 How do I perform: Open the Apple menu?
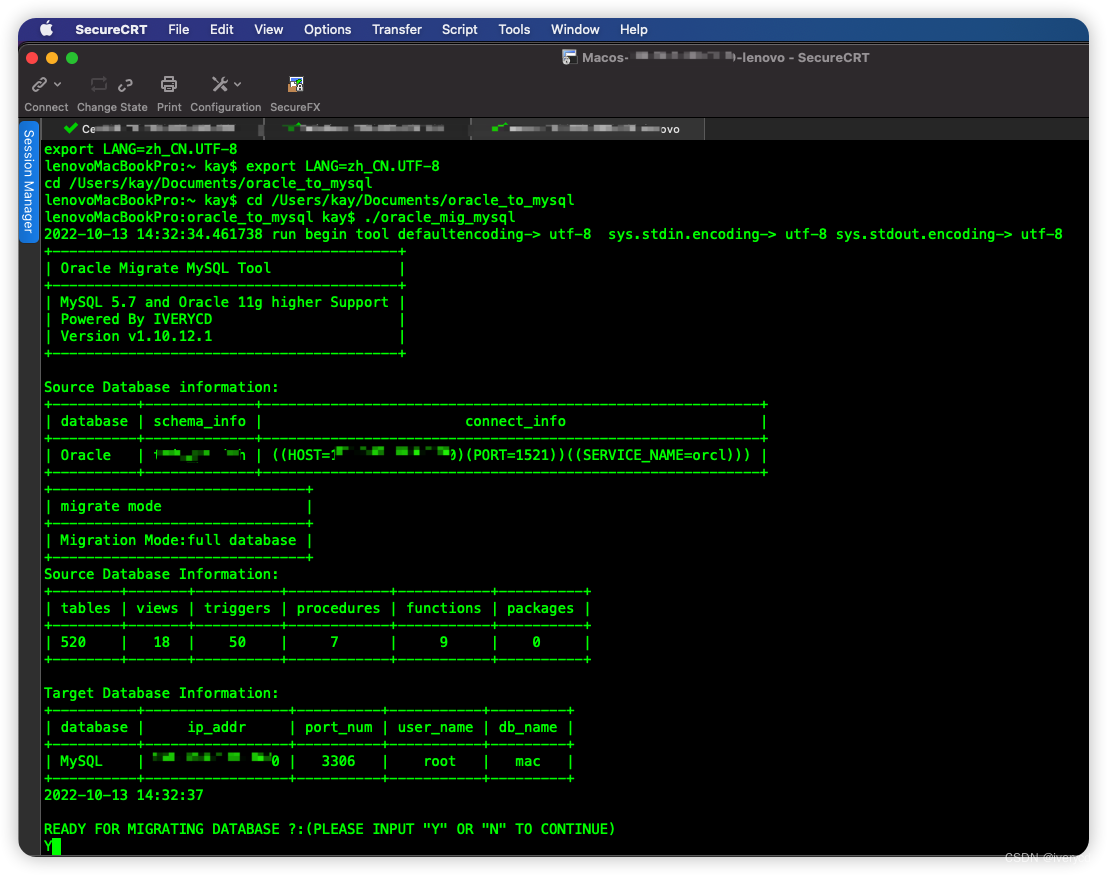tap(47, 29)
